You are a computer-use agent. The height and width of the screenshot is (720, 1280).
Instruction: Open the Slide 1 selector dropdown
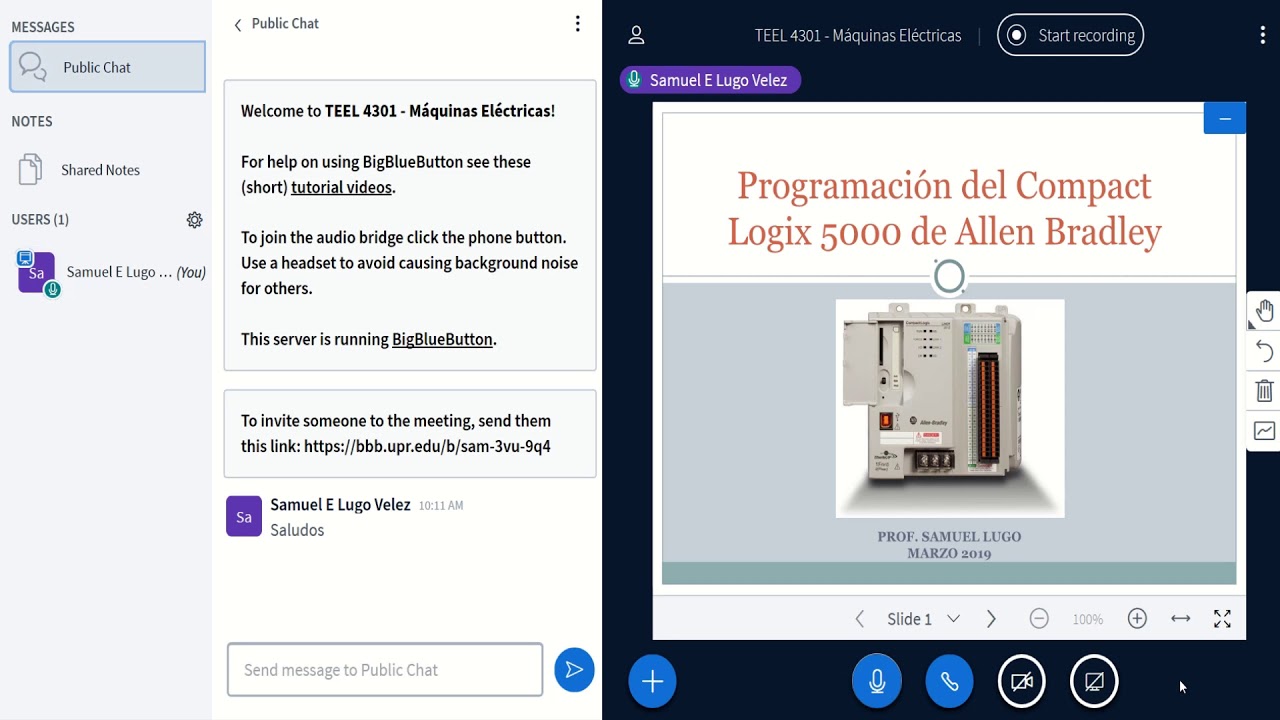(x=923, y=619)
